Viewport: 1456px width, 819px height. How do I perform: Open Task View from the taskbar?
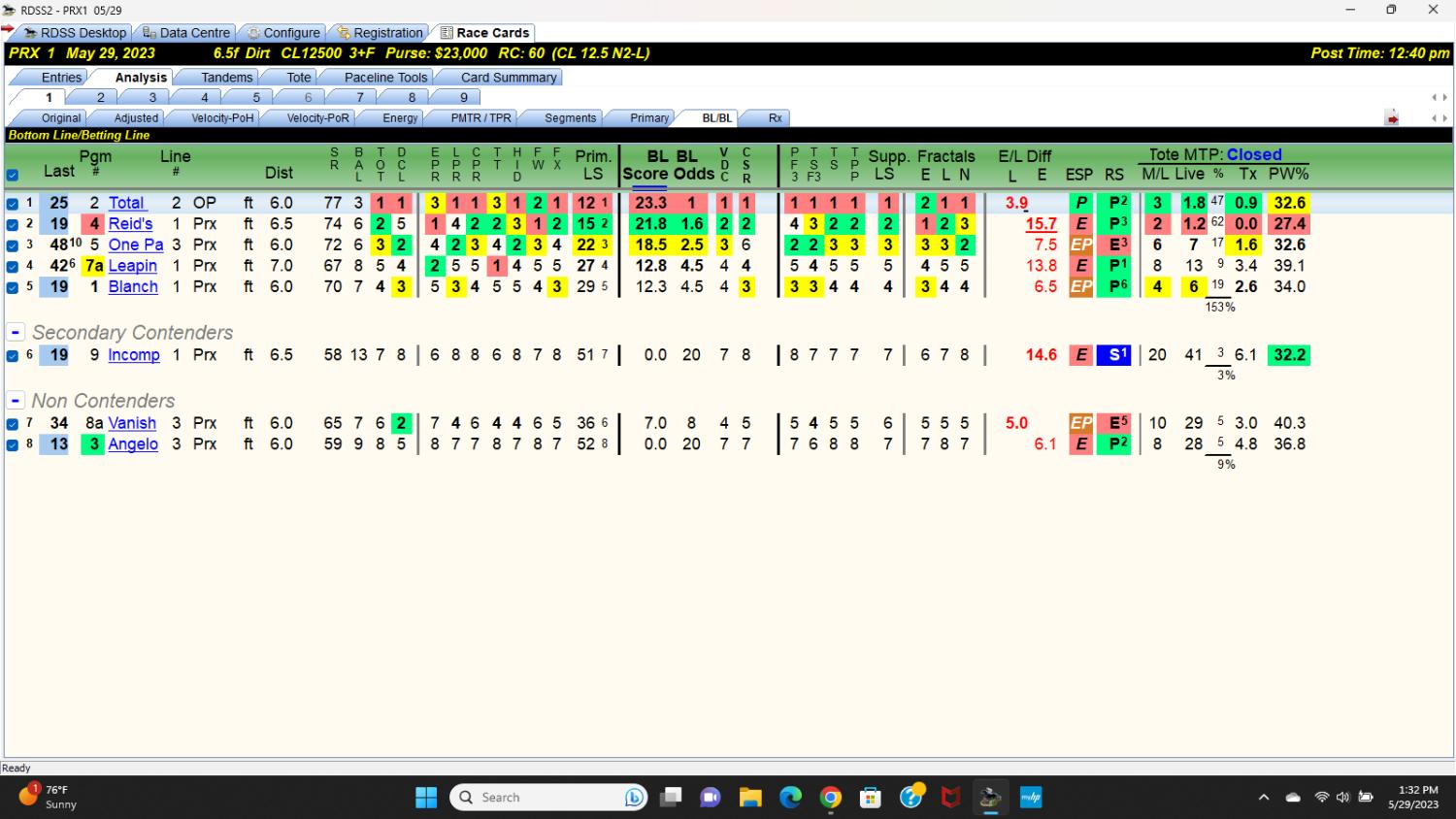click(x=671, y=798)
